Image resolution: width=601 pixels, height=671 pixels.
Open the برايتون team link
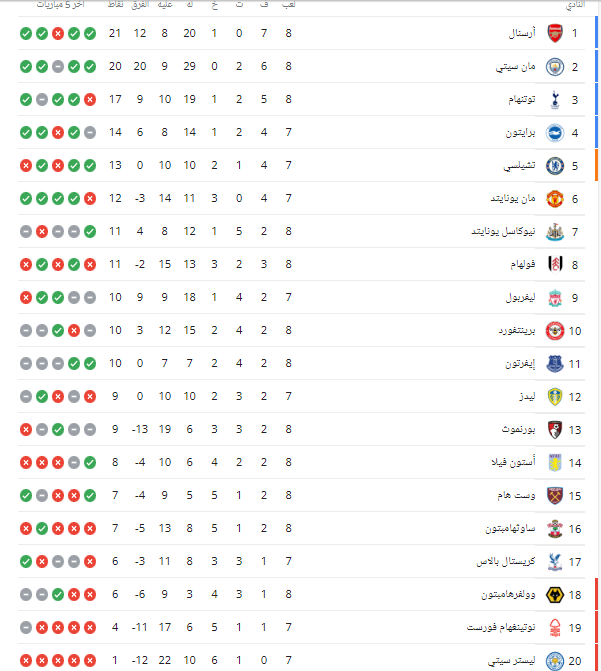coord(520,133)
